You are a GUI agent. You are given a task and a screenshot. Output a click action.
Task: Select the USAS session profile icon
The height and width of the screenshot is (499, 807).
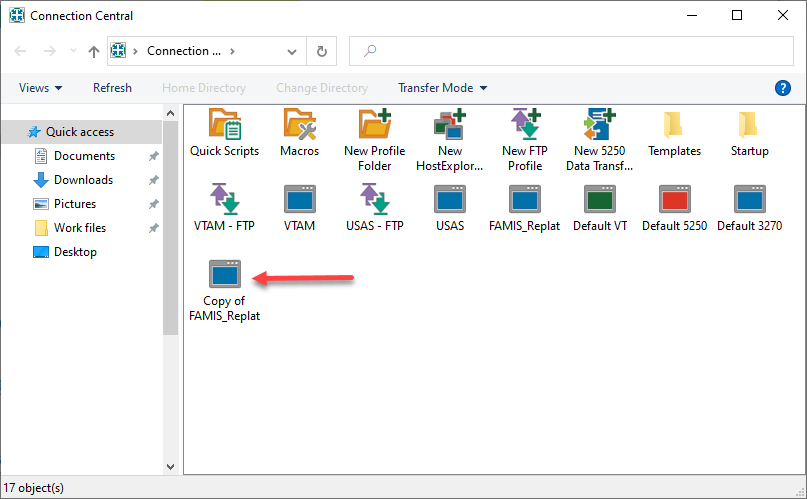click(x=450, y=199)
